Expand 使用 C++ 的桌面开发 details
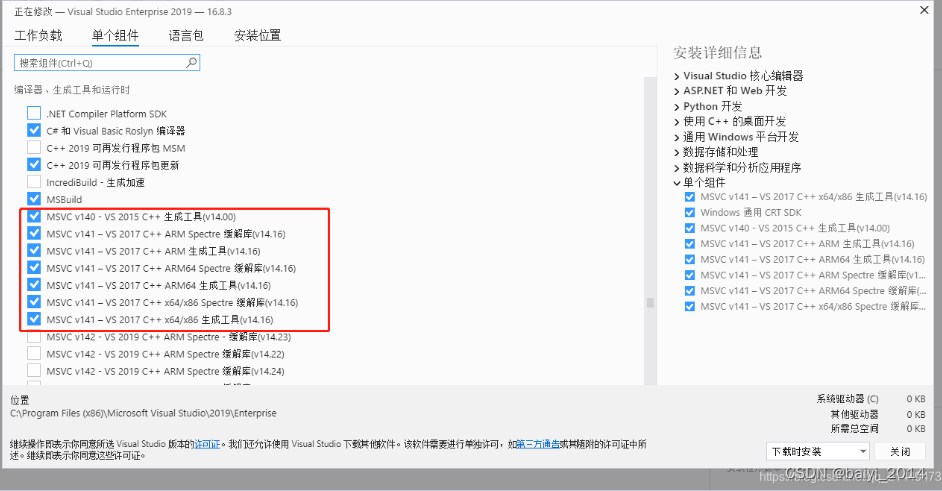Screen dimensions: 942x491 pos(677,122)
